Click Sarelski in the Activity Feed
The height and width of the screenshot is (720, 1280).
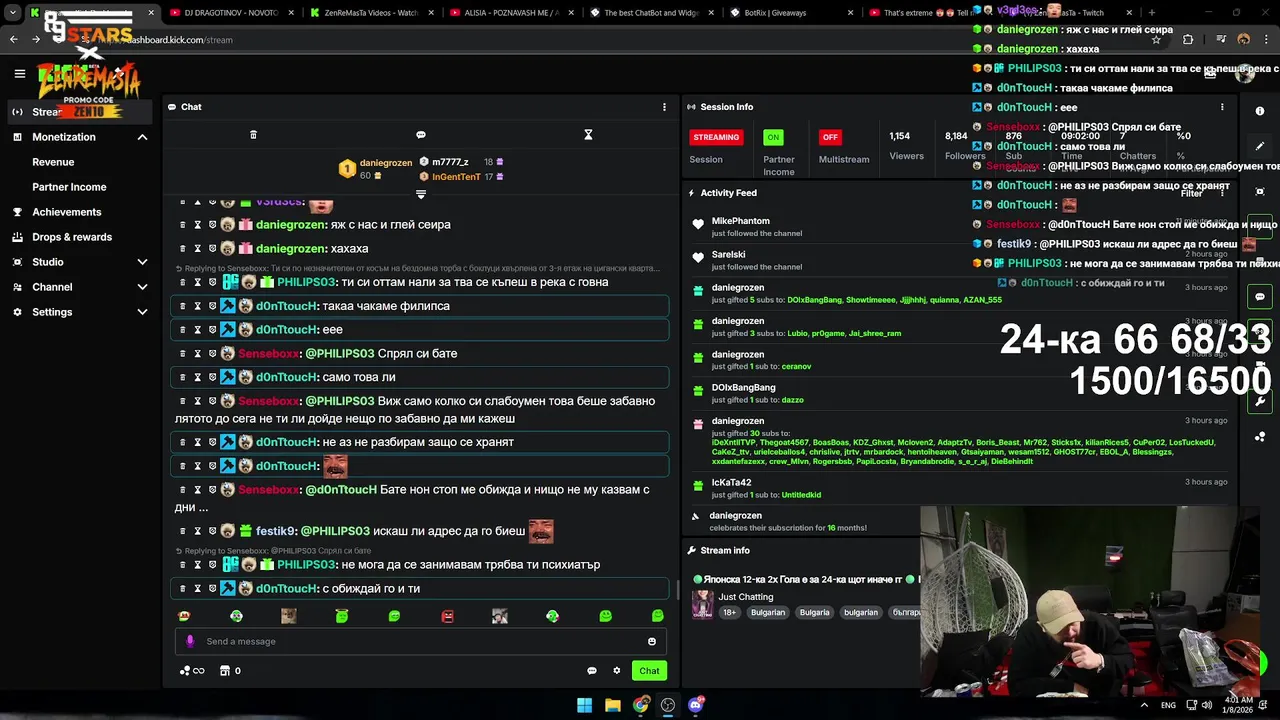click(729, 255)
